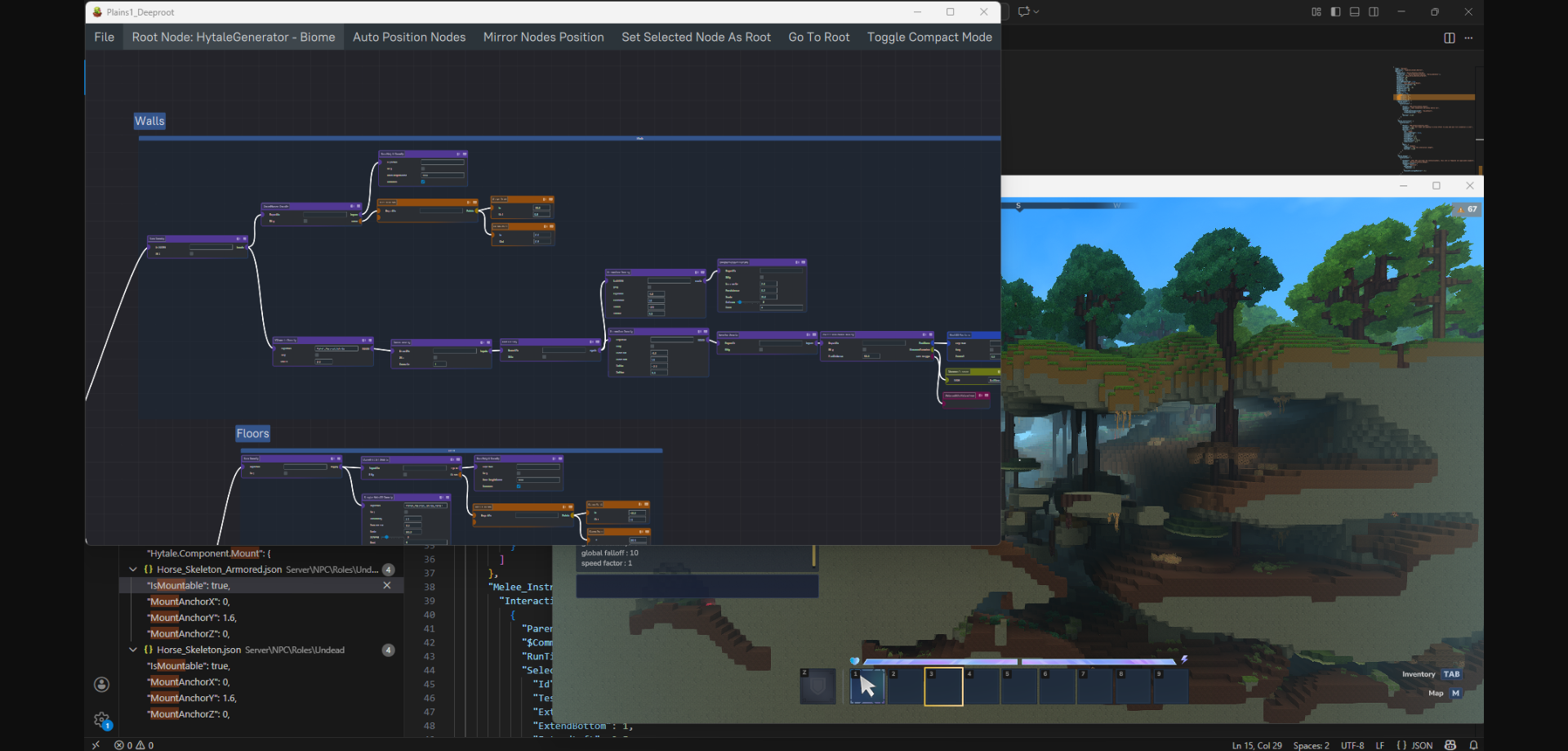Open Horse_Skeleton_Armored.json result file
The width and height of the screenshot is (1568, 751).
[219, 570]
